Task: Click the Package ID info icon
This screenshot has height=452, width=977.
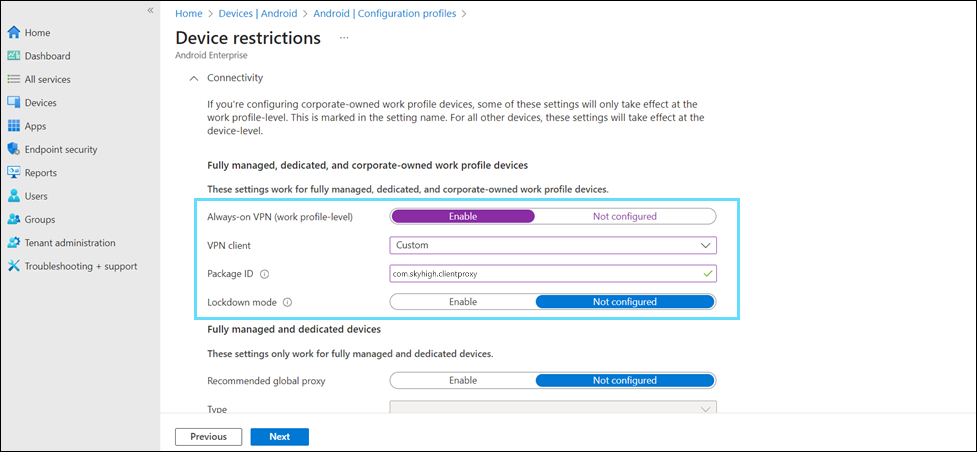Action: coord(264,274)
